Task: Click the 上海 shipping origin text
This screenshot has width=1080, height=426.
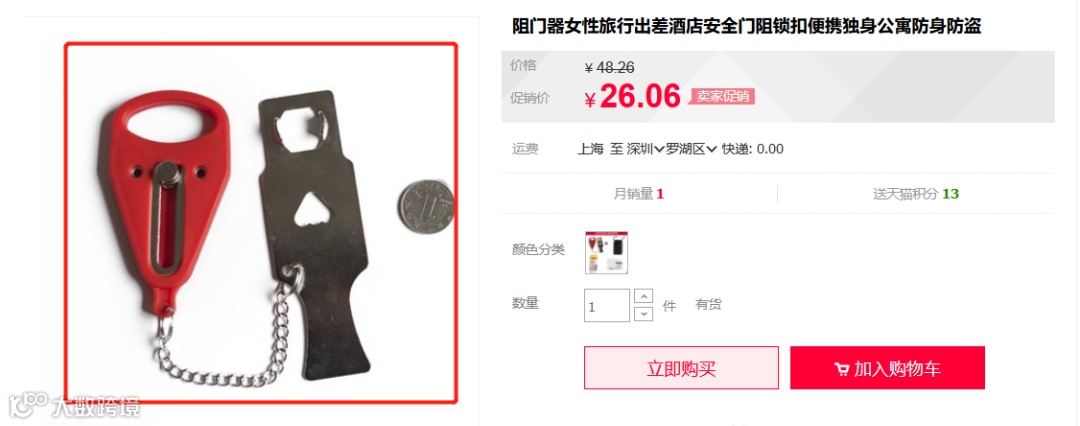Action: click(x=590, y=149)
